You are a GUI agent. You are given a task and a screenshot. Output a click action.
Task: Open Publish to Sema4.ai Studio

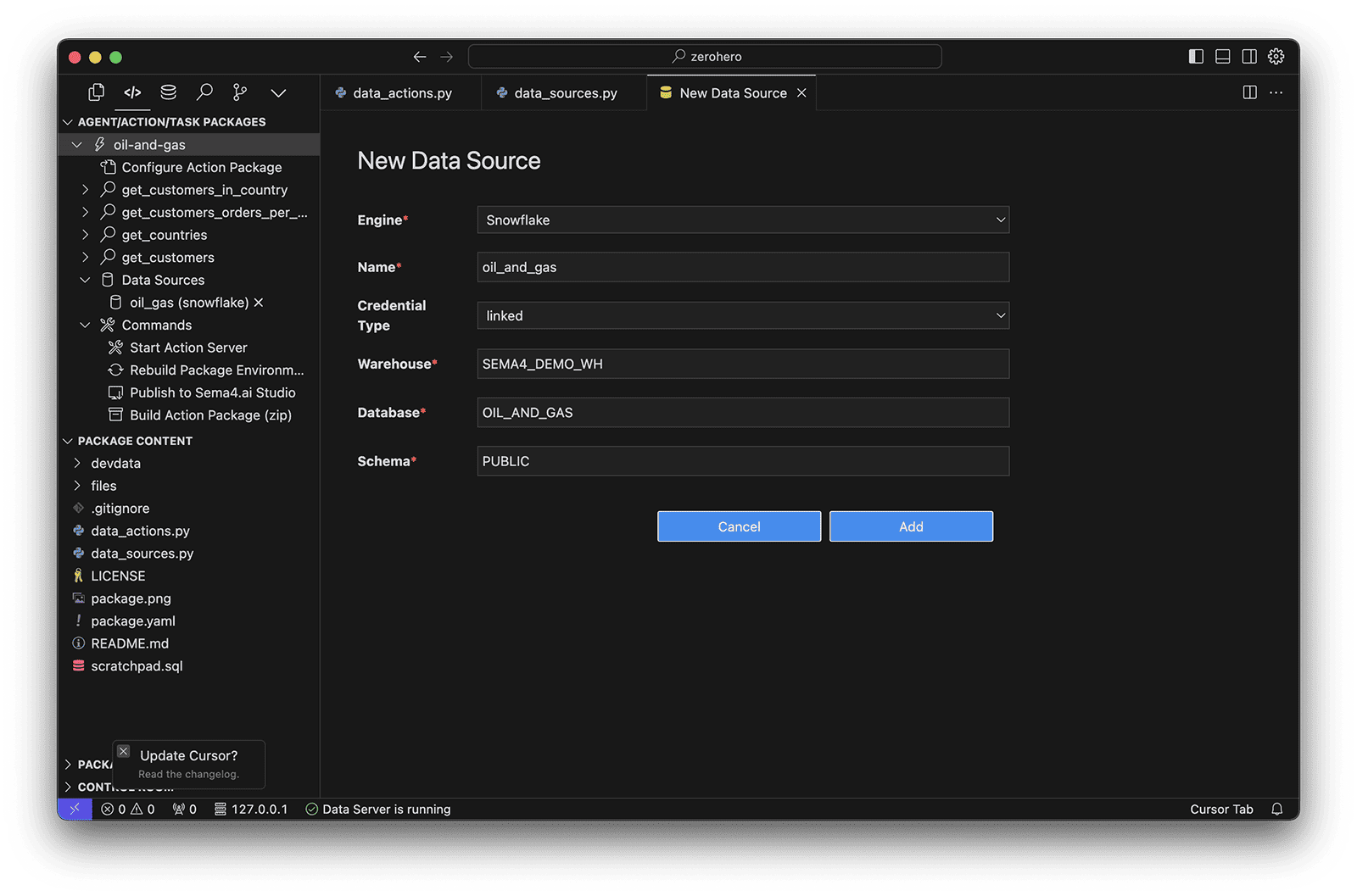coord(212,392)
